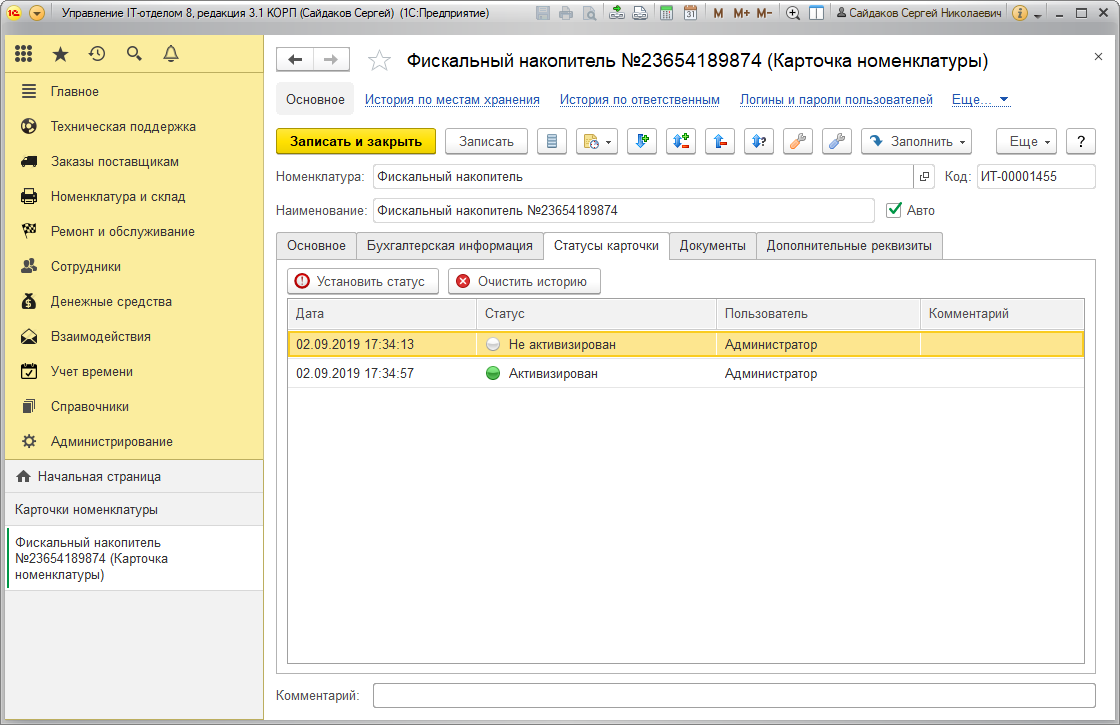This screenshot has height=725, width=1120.
Task: Open История по местам хранения link
Action: pyautogui.click(x=452, y=99)
